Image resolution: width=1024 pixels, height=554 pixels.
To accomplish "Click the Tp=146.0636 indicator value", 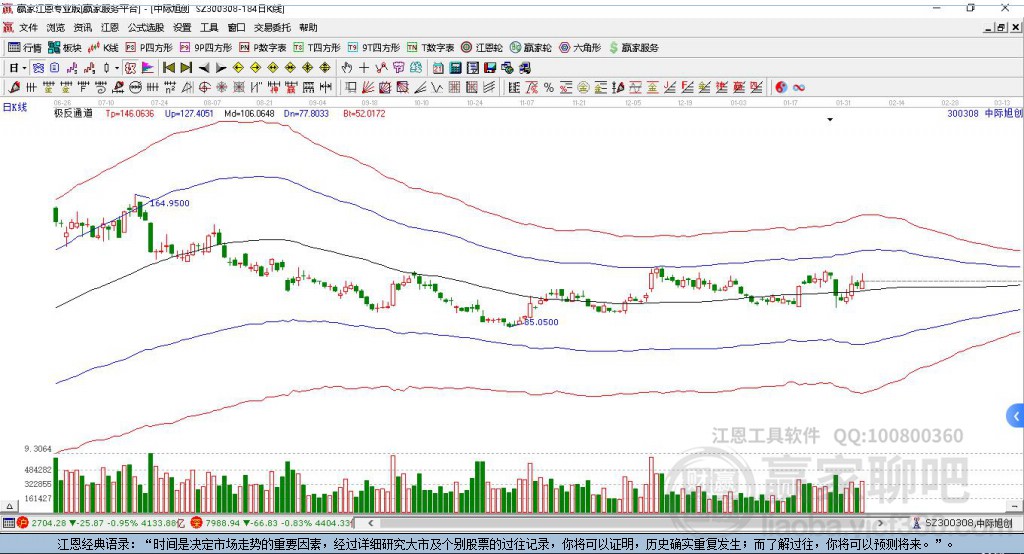I will (129, 113).
